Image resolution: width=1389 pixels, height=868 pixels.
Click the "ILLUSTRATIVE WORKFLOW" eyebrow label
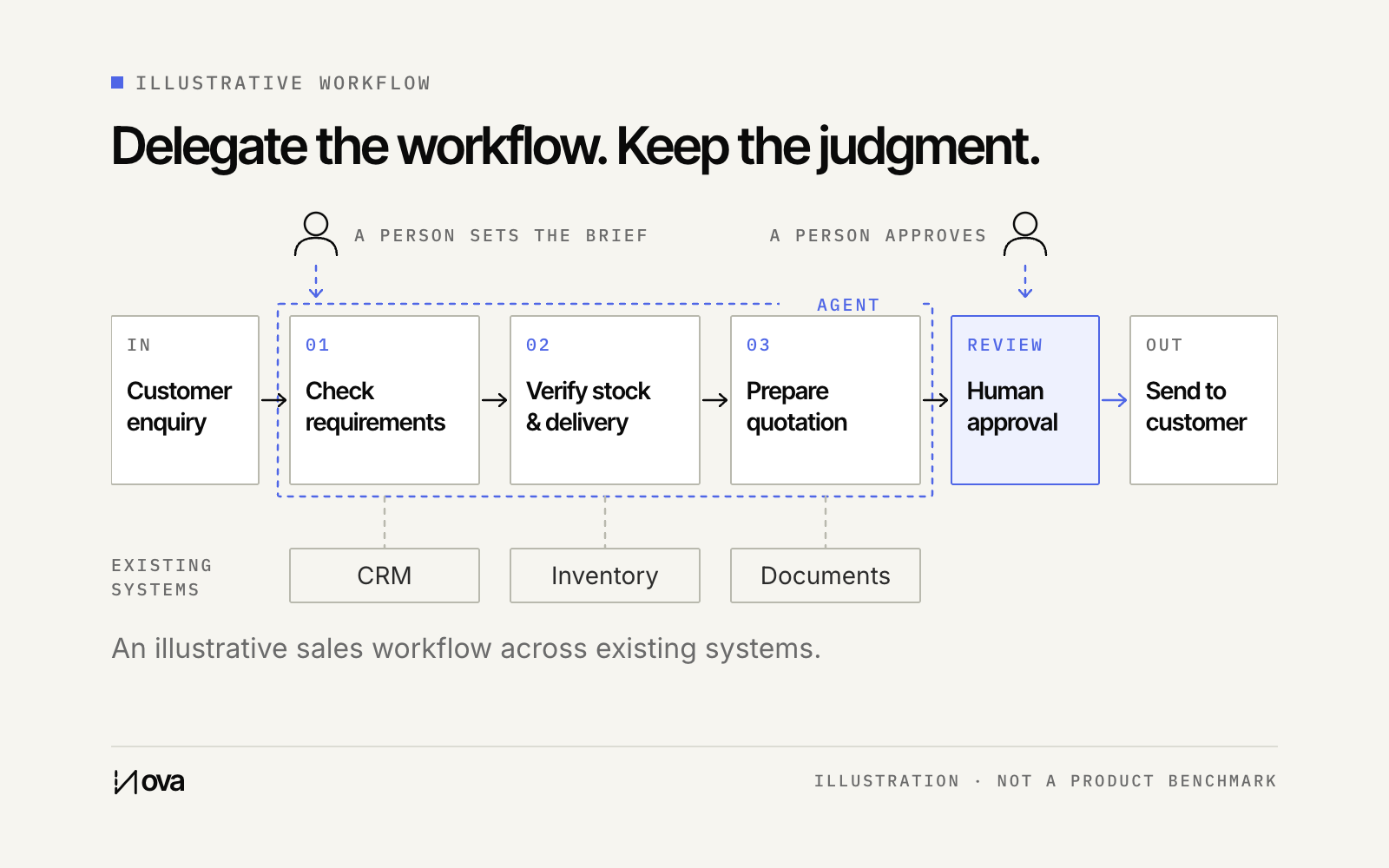point(283,83)
